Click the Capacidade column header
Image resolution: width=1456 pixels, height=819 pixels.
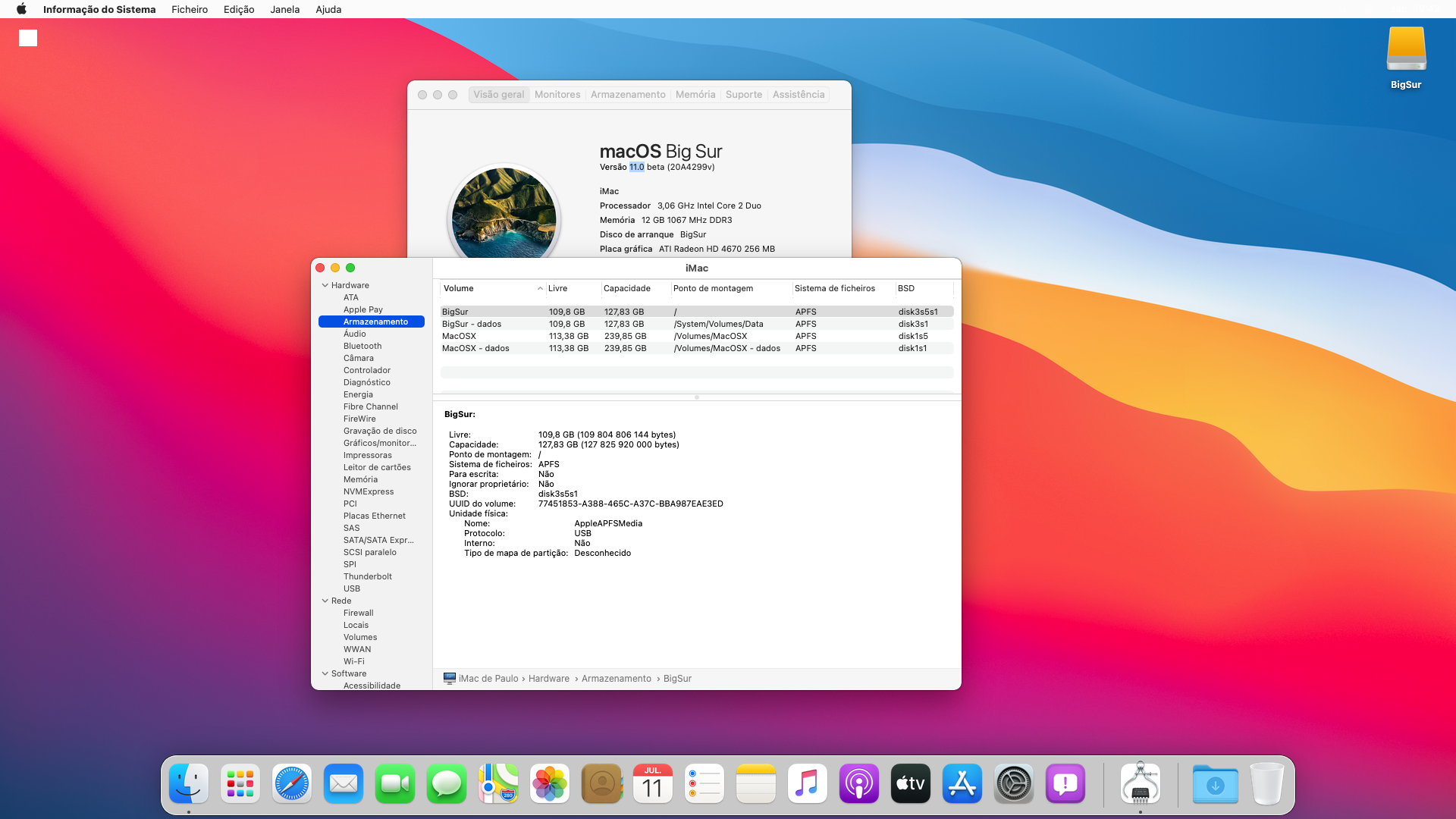point(627,288)
